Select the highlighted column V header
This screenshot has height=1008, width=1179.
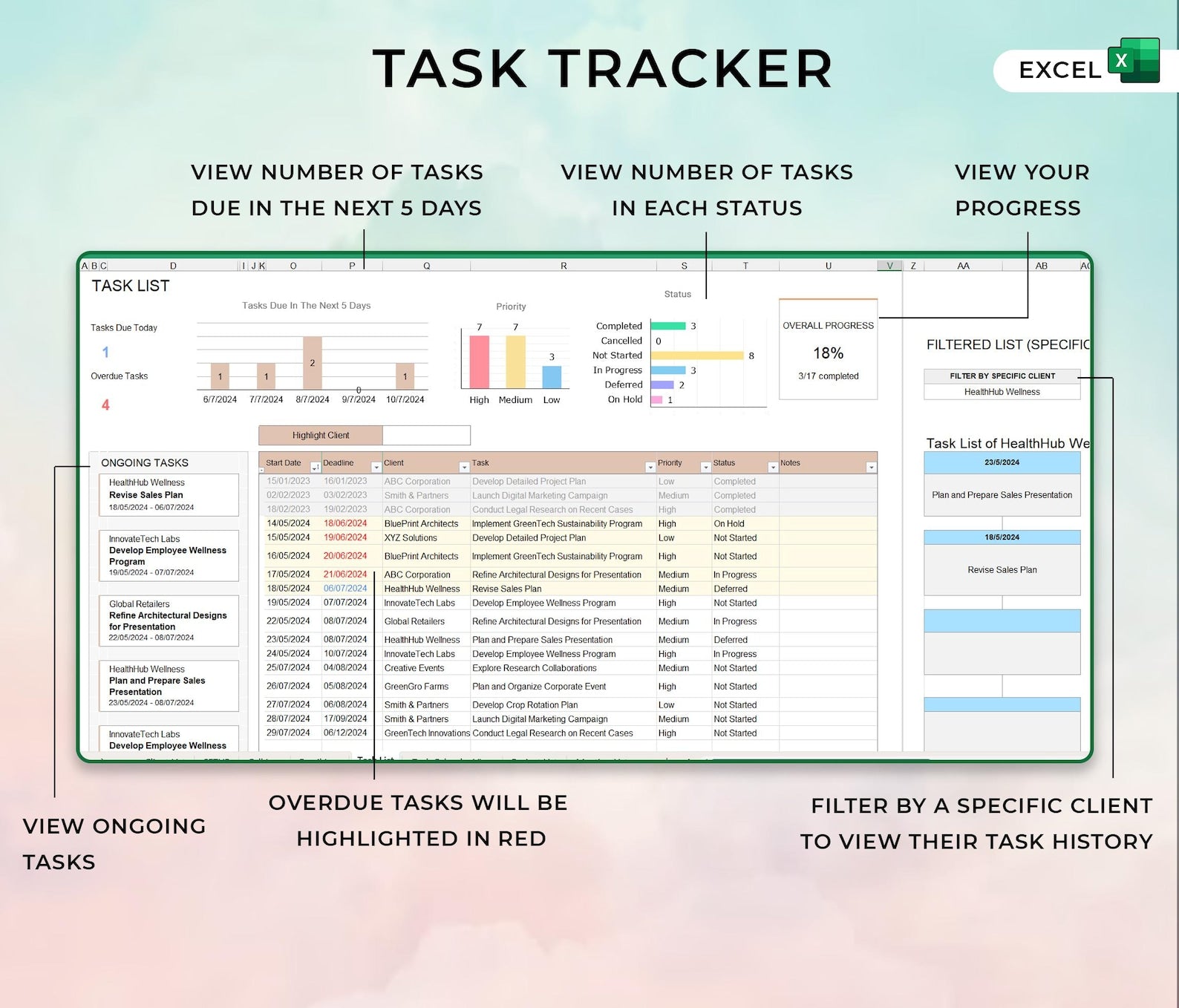click(x=889, y=266)
